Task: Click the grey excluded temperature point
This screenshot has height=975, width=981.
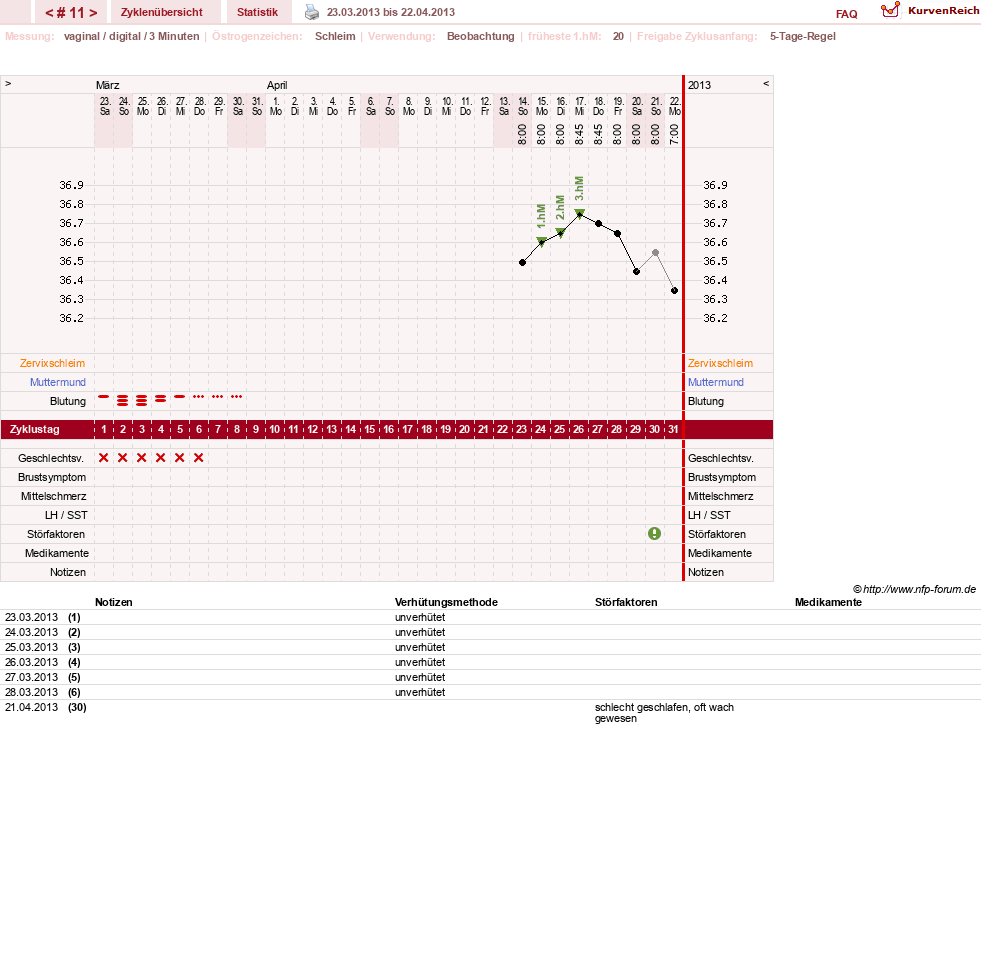Action: pyautogui.click(x=656, y=253)
